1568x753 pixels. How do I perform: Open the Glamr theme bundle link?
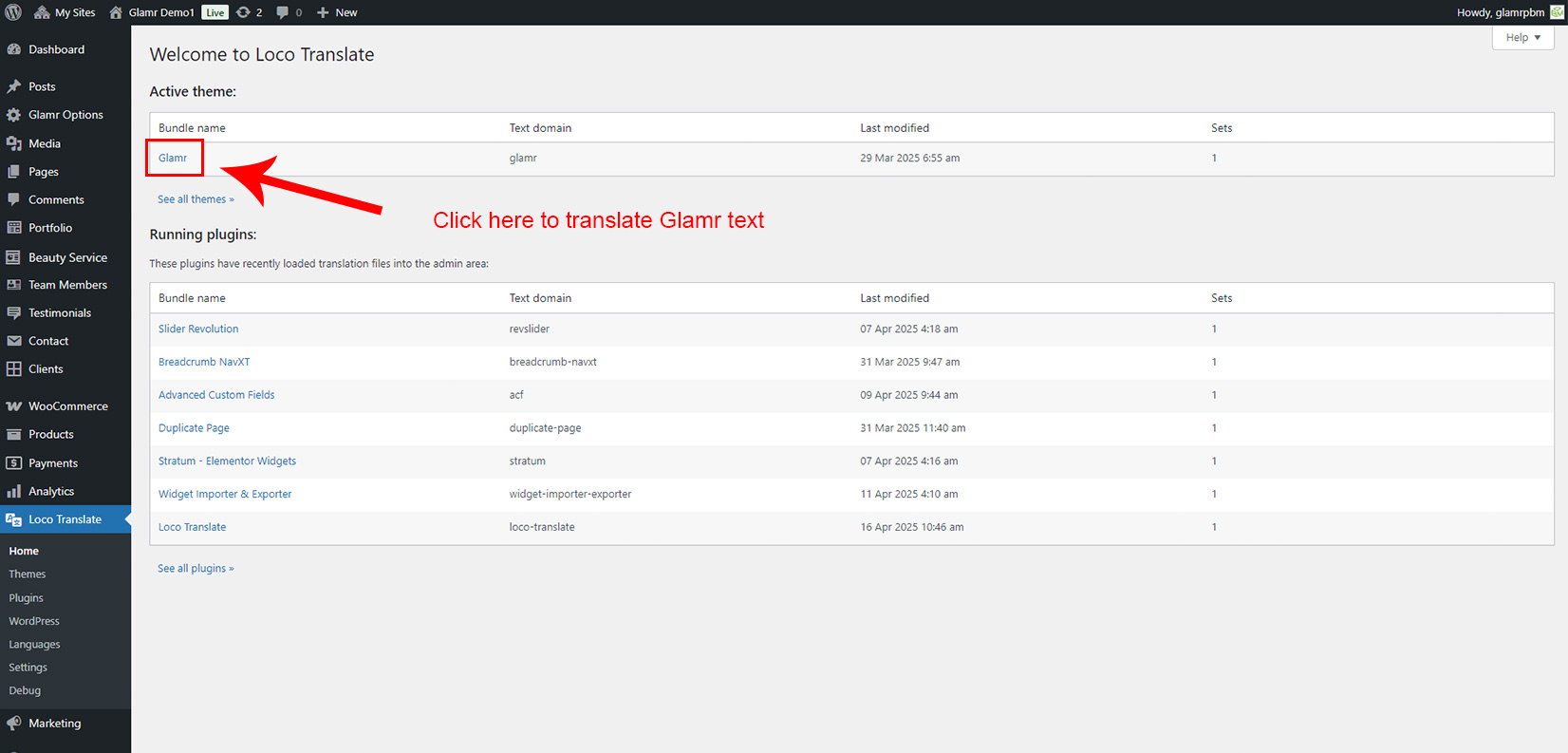[173, 158]
